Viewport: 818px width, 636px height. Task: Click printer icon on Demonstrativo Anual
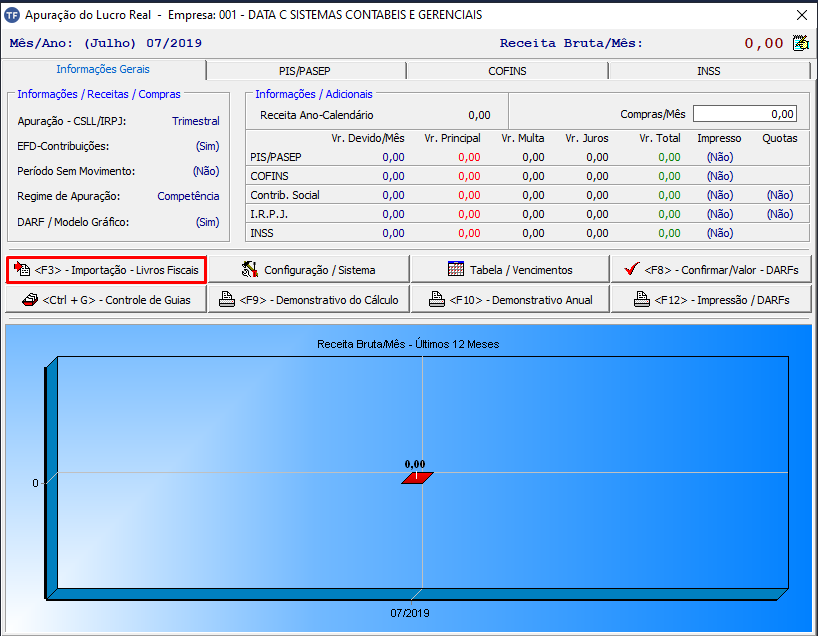click(x=437, y=299)
